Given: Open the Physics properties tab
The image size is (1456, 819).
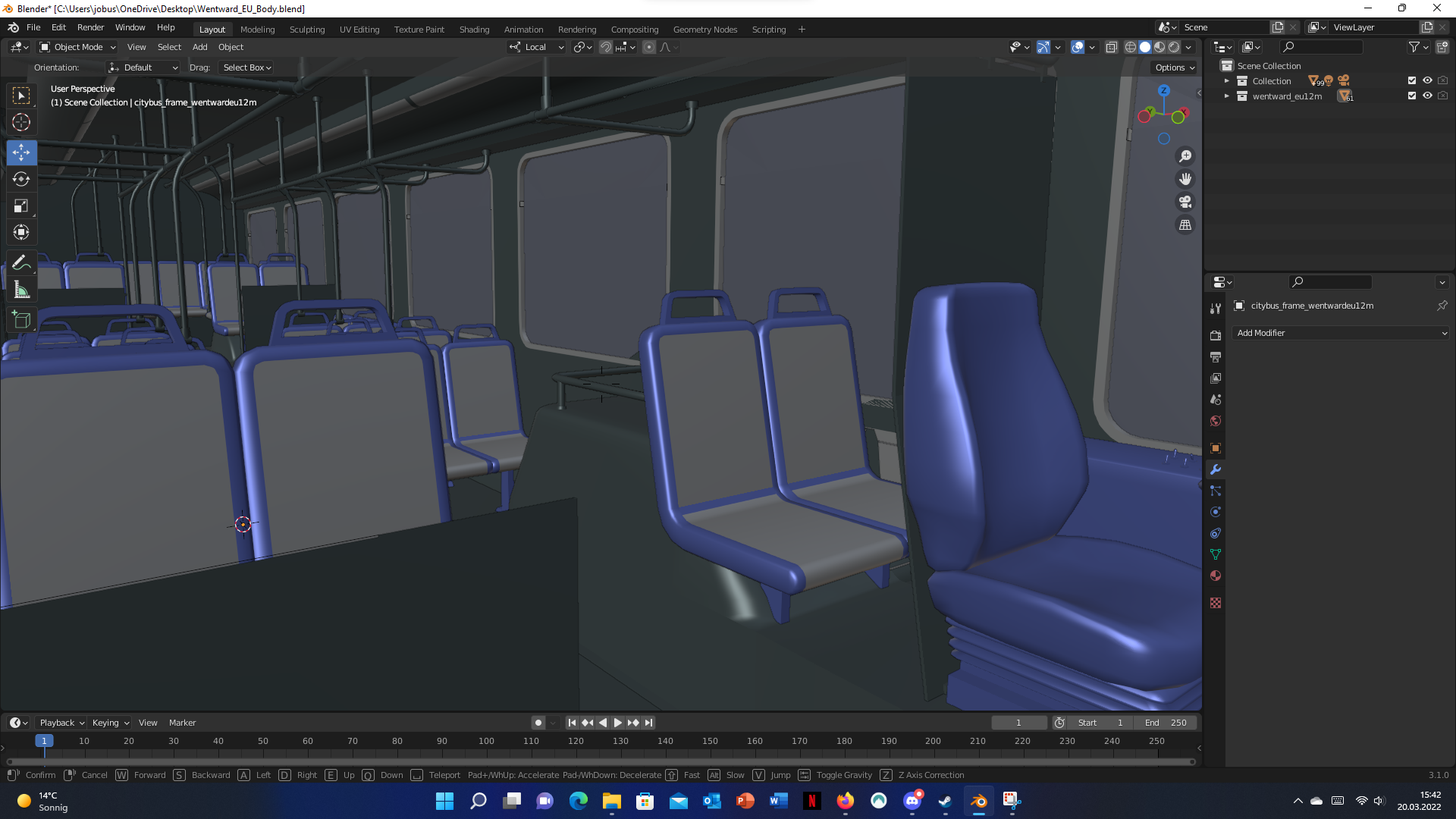Looking at the screenshot, I should (x=1216, y=512).
